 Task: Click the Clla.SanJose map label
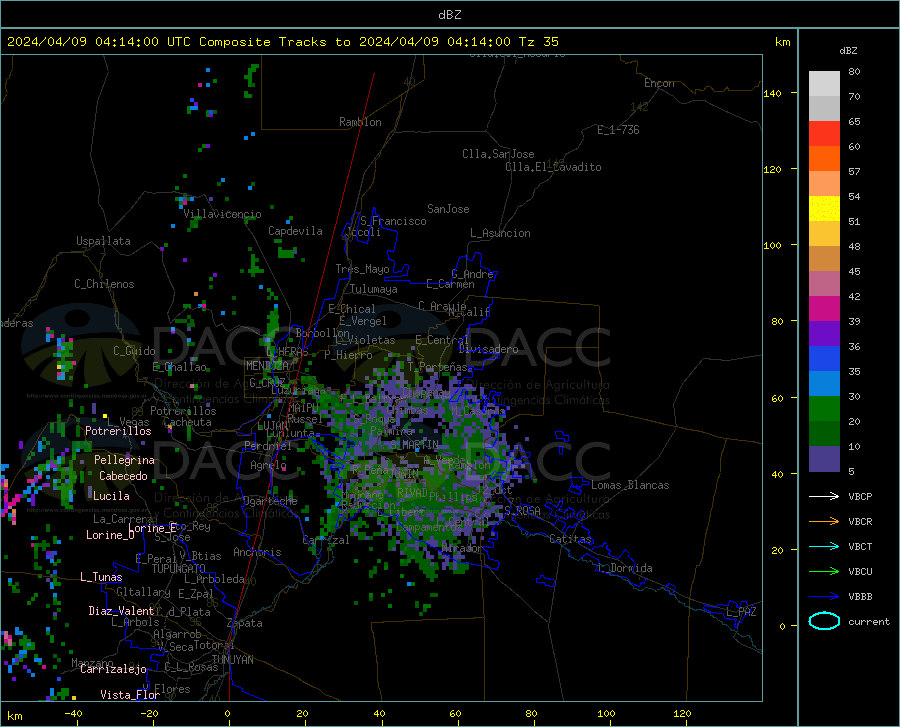[x=498, y=154]
